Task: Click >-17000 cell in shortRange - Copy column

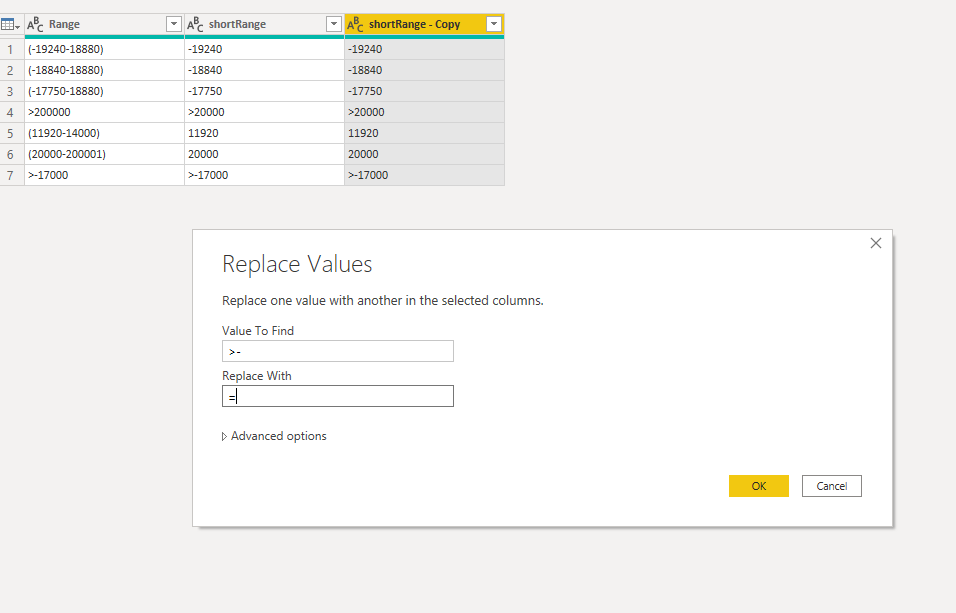Action: click(424, 175)
